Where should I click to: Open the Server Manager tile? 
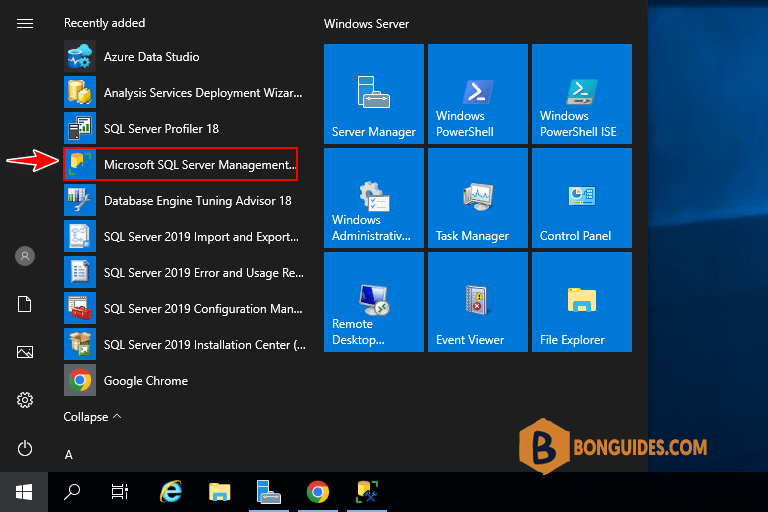pyautogui.click(x=374, y=94)
